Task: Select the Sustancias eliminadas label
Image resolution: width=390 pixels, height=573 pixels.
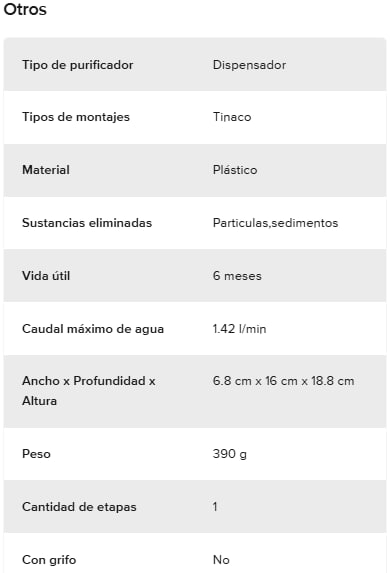Action: pyautogui.click(x=87, y=223)
